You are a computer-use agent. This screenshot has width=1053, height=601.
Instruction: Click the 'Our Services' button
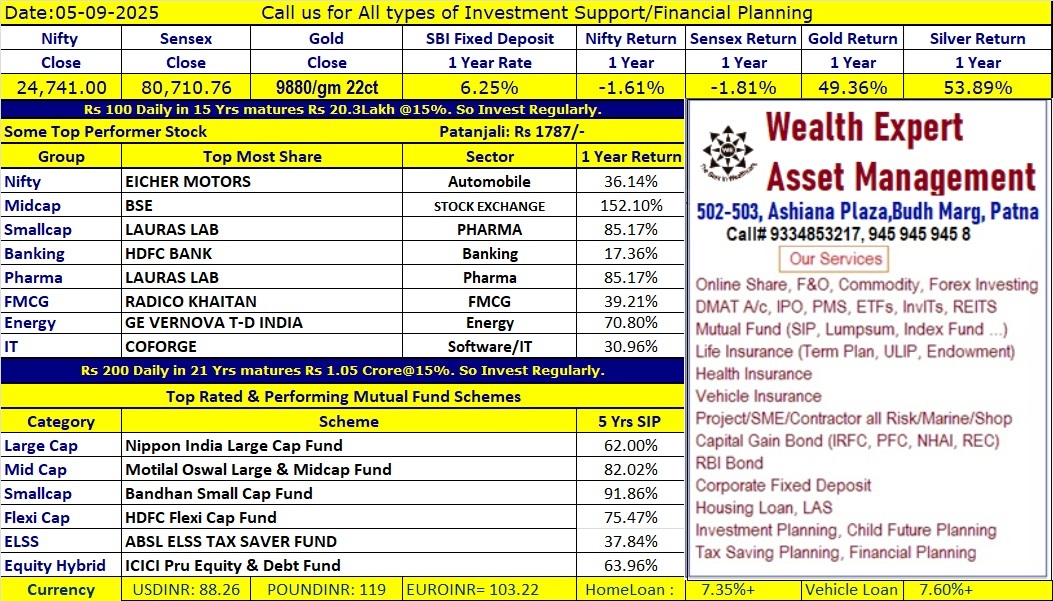pyautogui.click(x=833, y=259)
